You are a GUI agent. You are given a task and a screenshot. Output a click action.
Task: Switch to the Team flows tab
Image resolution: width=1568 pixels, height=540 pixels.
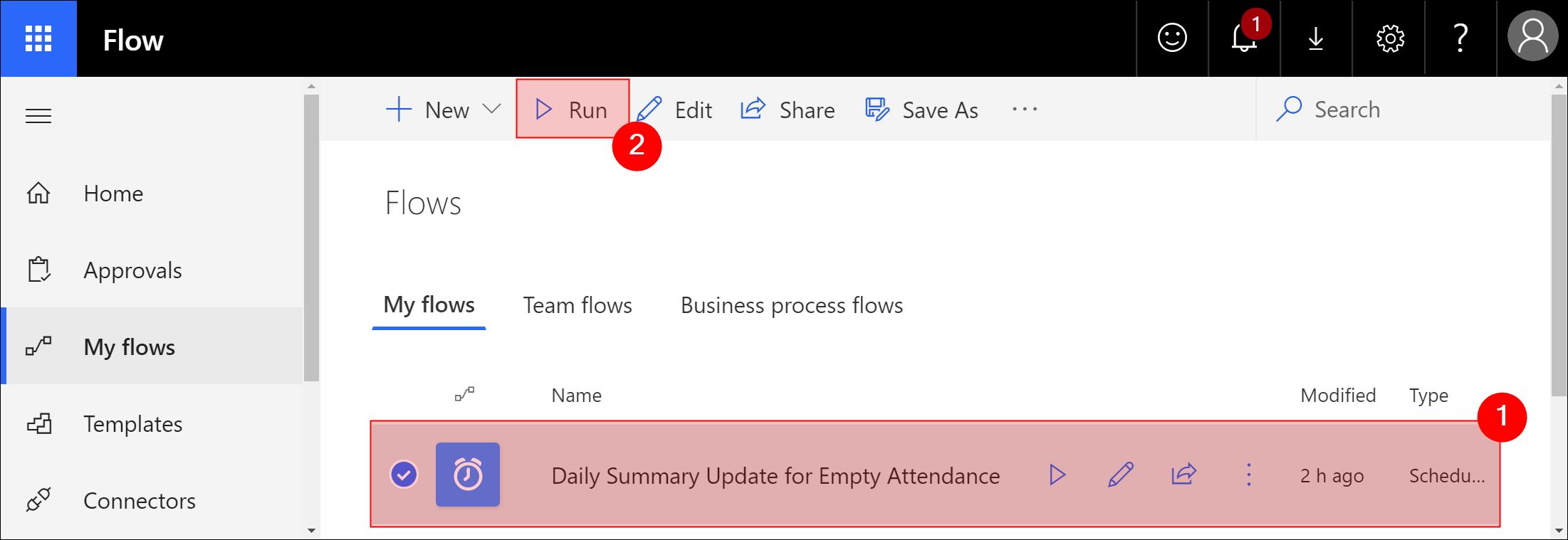coord(577,305)
